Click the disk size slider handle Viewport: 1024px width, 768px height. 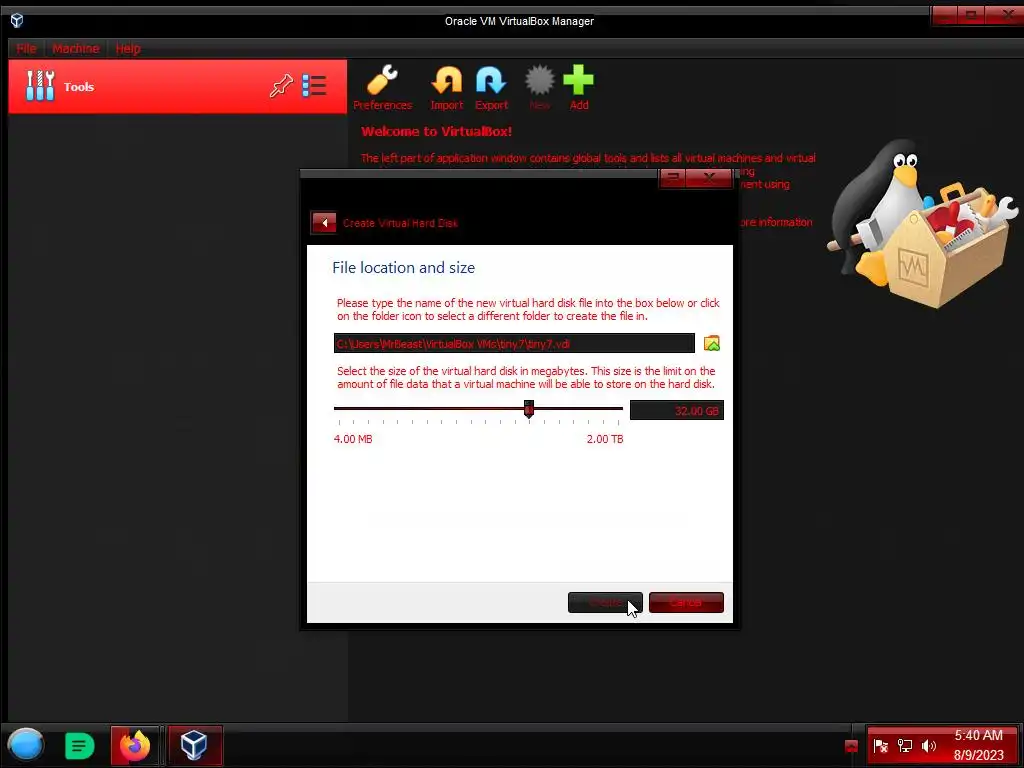(529, 409)
